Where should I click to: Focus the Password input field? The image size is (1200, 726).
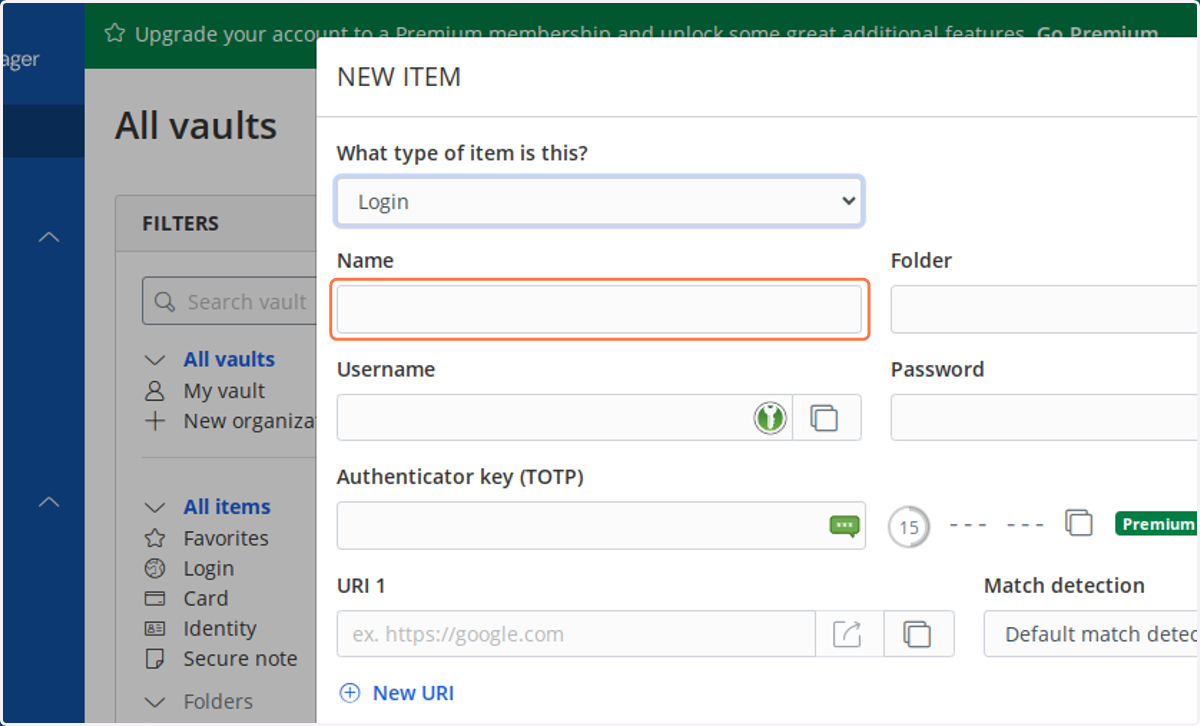coord(1045,417)
